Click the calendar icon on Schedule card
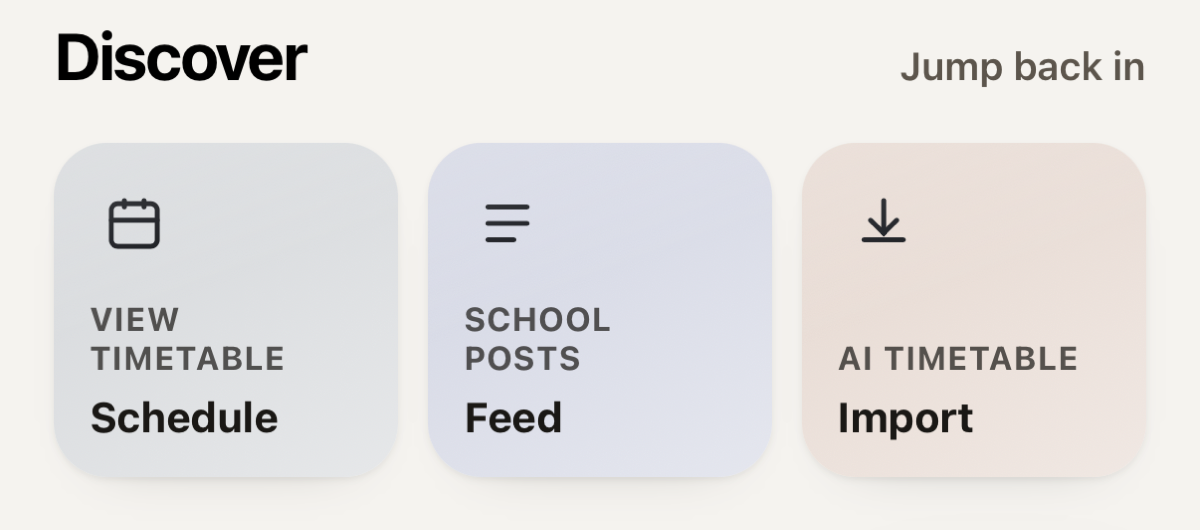This screenshot has height=530, width=1200. coord(134,223)
